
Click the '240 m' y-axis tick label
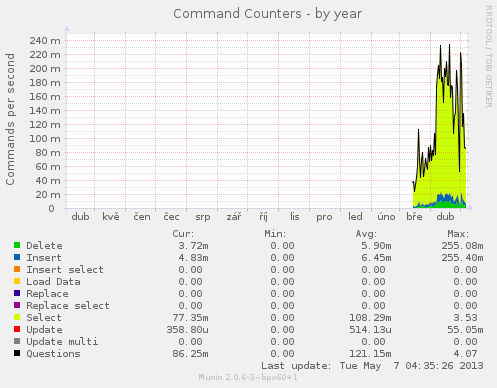pyautogui.click(x=45, y=41)
